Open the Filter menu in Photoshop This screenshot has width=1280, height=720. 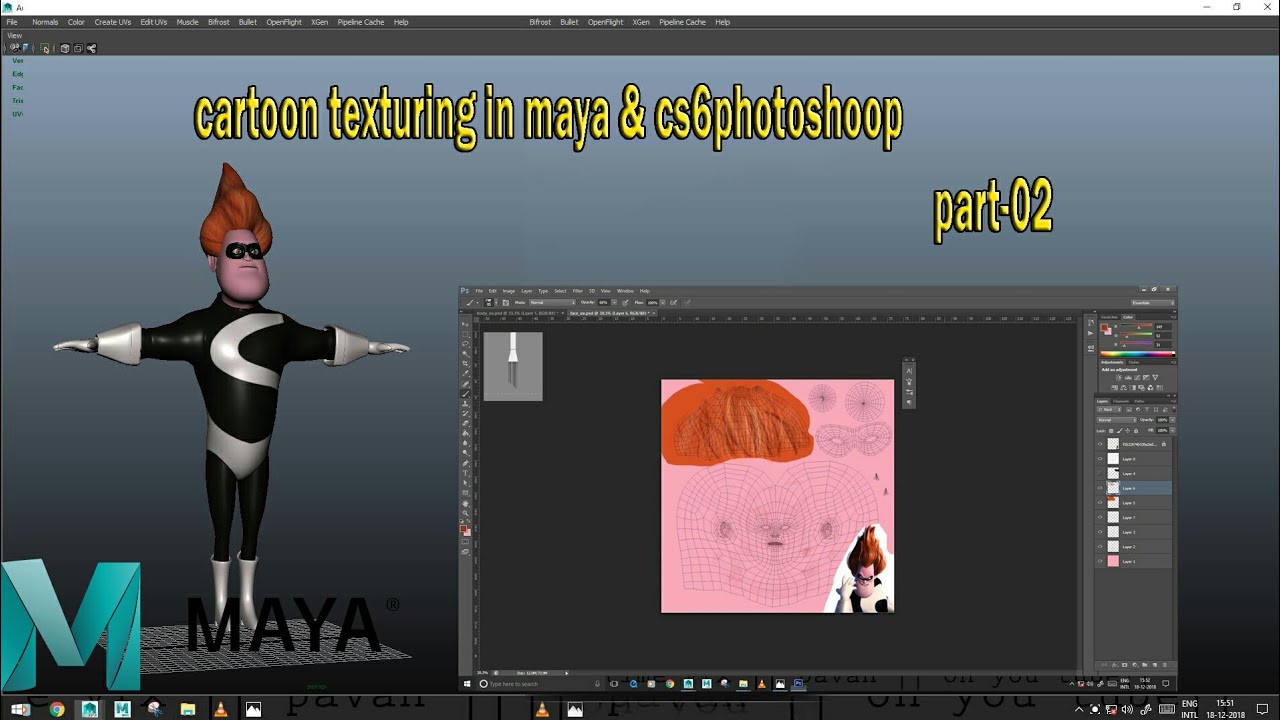578,291
